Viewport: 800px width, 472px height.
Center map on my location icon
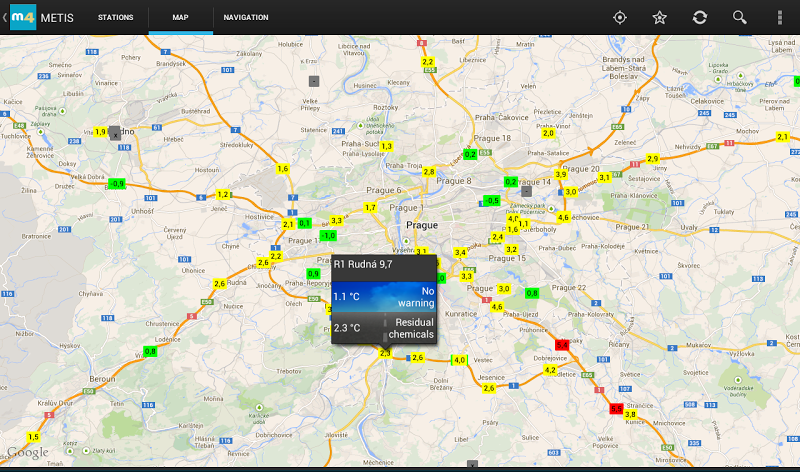(619, 18)
